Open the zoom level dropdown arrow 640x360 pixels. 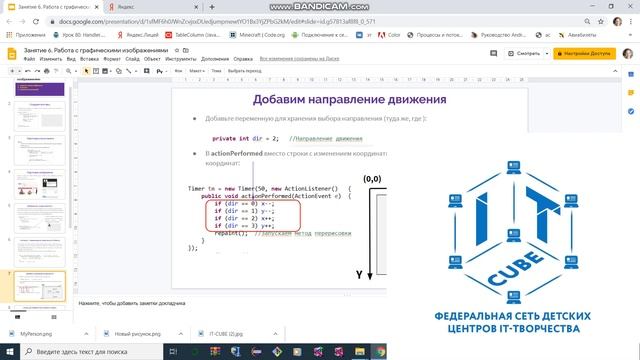coord(76,71)
